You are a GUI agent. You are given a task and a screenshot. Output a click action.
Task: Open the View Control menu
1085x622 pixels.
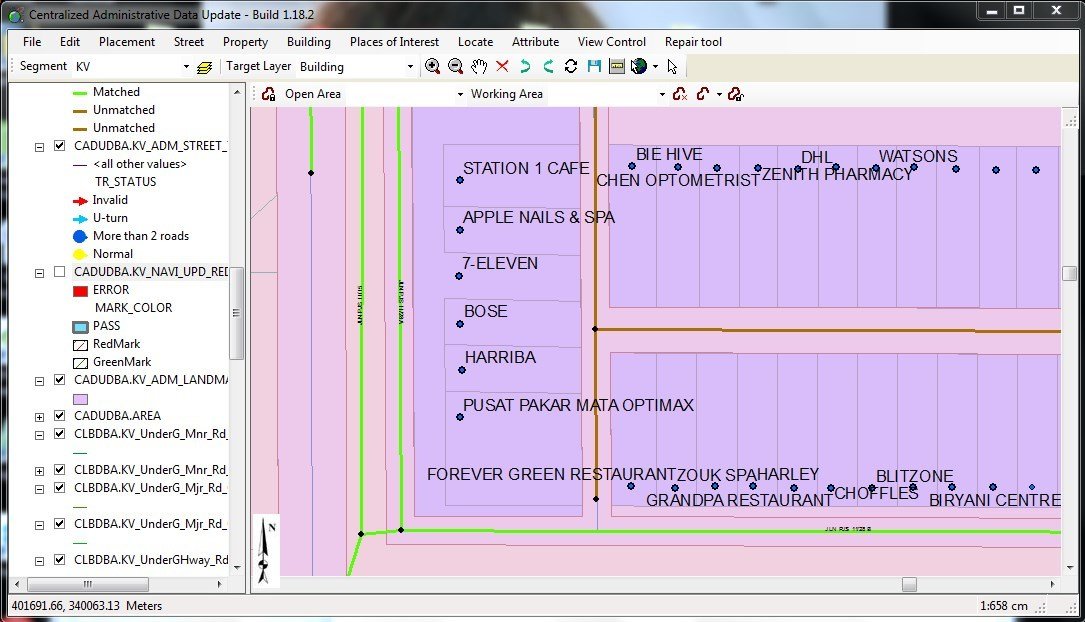(612, 42)
